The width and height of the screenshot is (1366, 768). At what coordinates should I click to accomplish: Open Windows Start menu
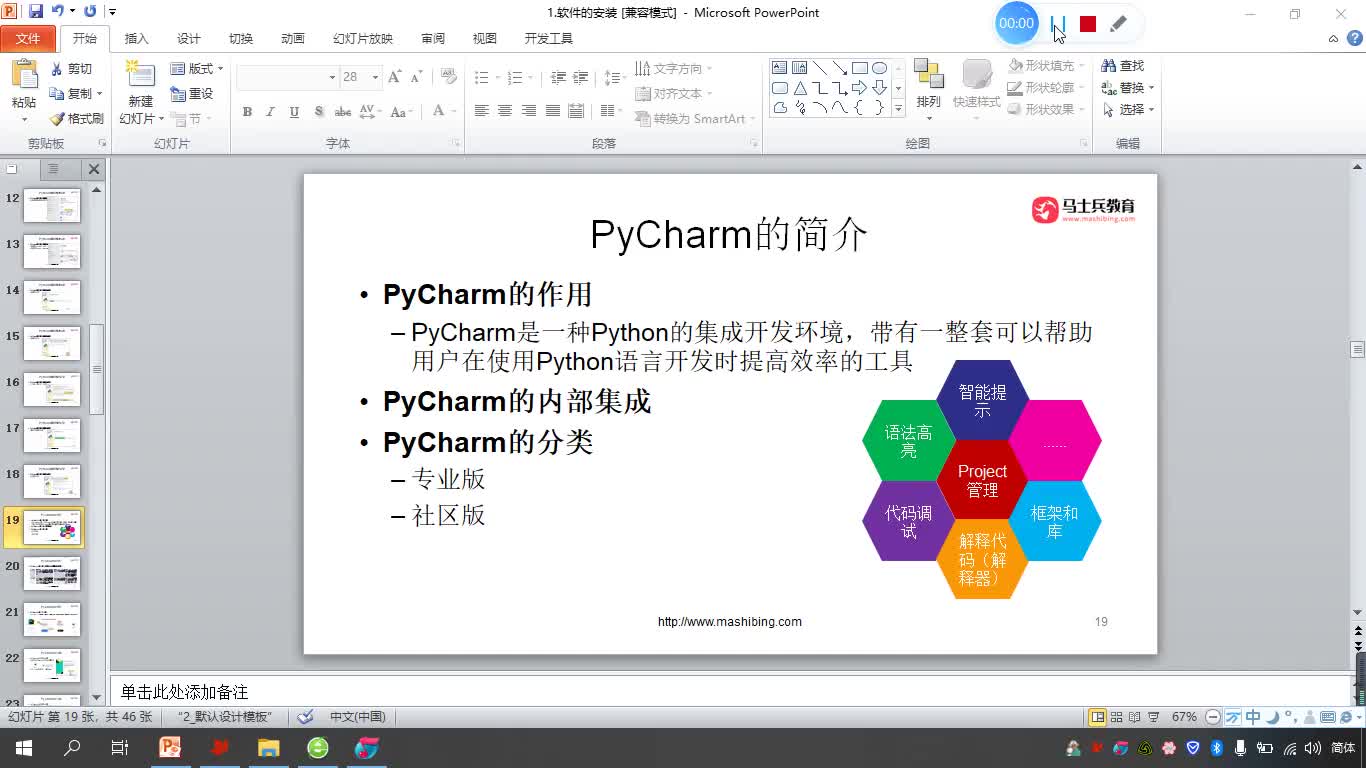click(x=23, y=748)
